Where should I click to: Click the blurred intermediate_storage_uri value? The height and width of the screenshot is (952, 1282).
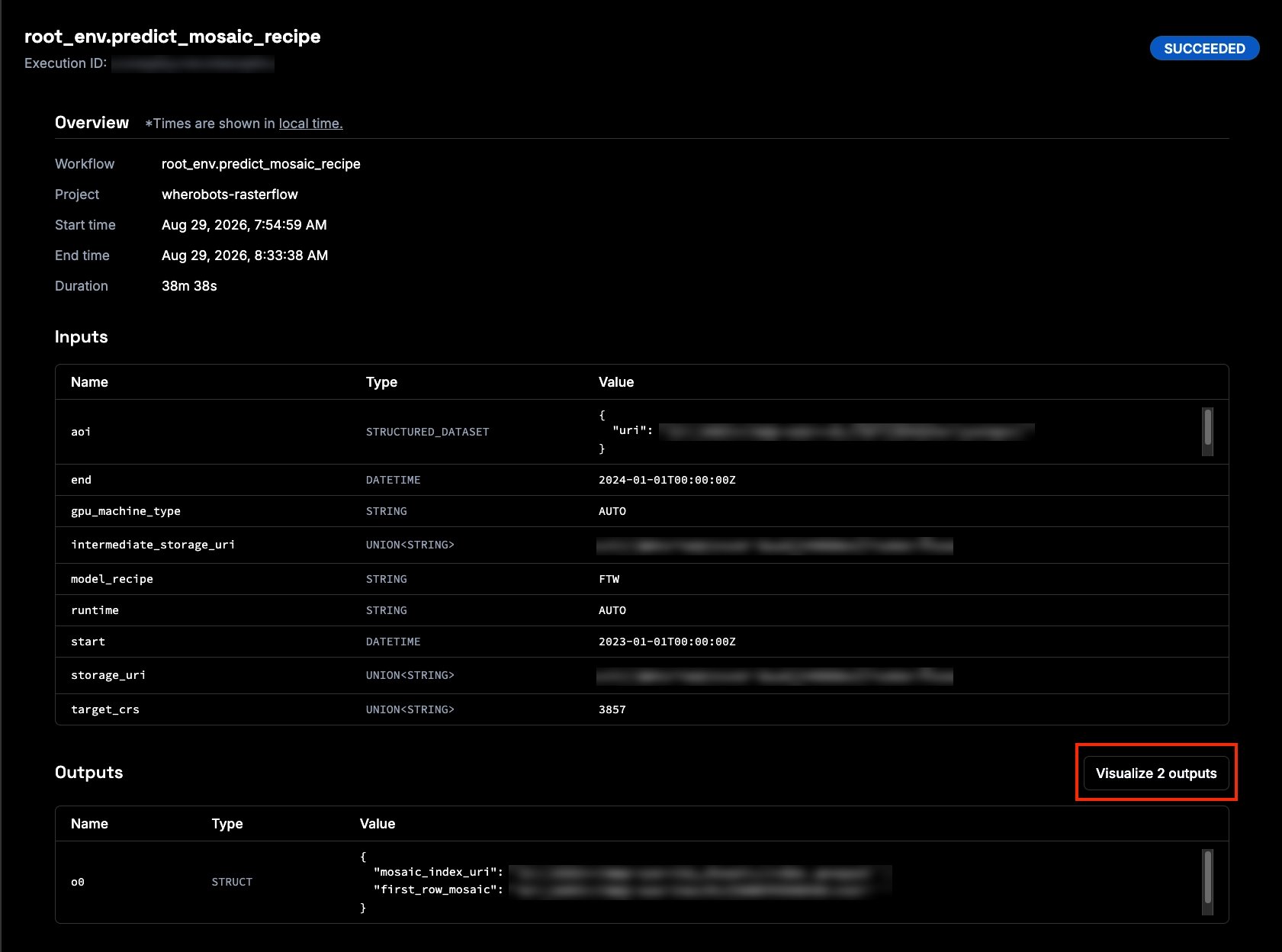coord(775,545)
